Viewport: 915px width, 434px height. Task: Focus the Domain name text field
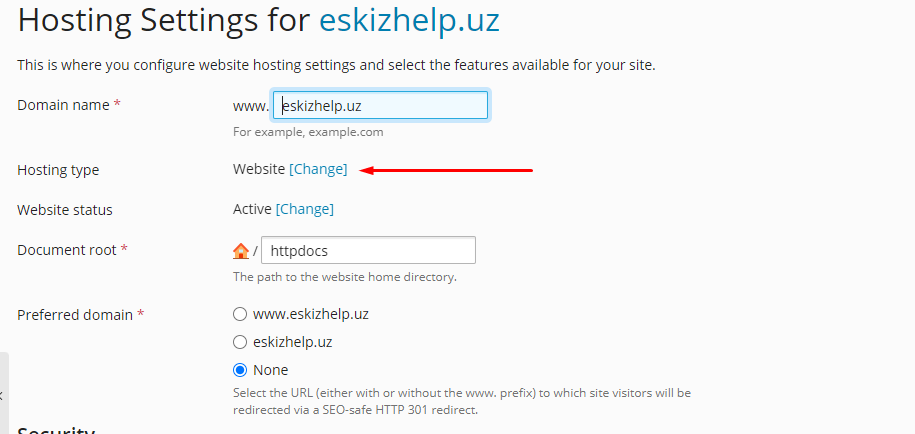coord(381,106)
